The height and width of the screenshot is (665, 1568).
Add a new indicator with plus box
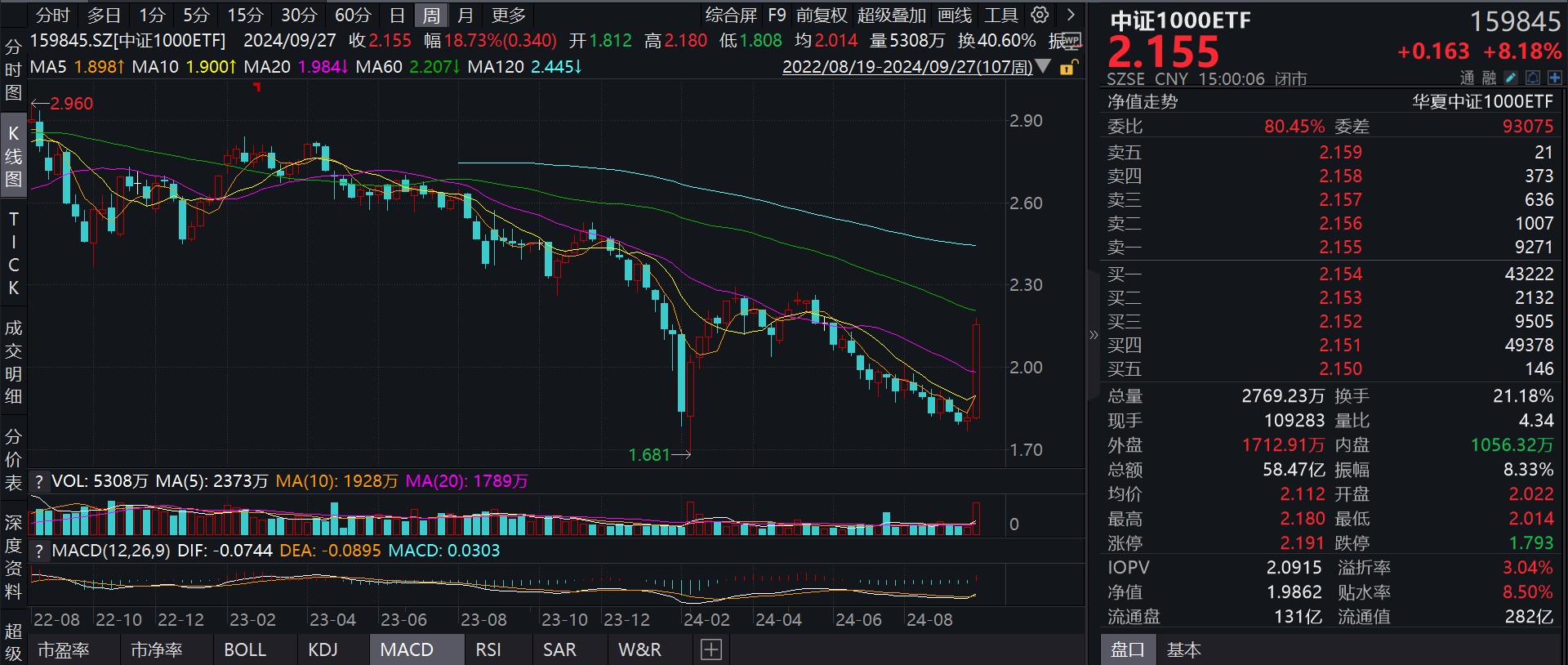tap(711, 650)
